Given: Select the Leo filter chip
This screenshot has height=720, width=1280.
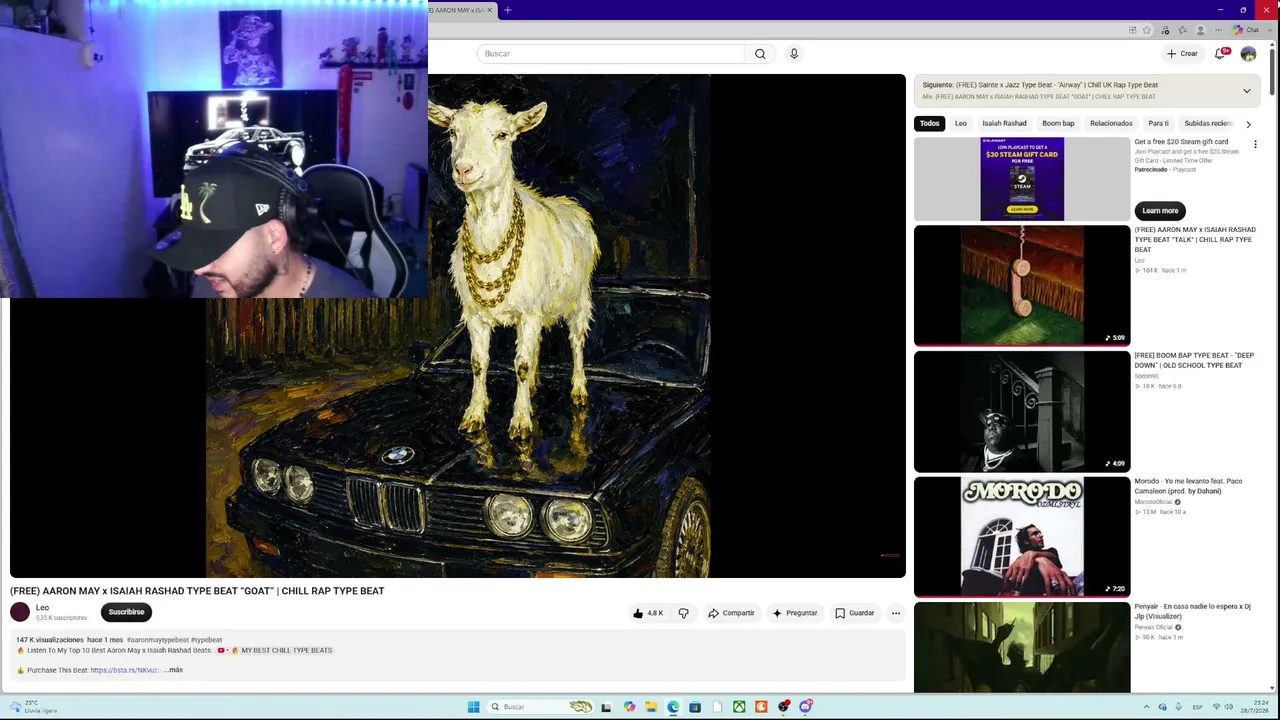Looking at the screenshot, I should click(x=961, y=124).
